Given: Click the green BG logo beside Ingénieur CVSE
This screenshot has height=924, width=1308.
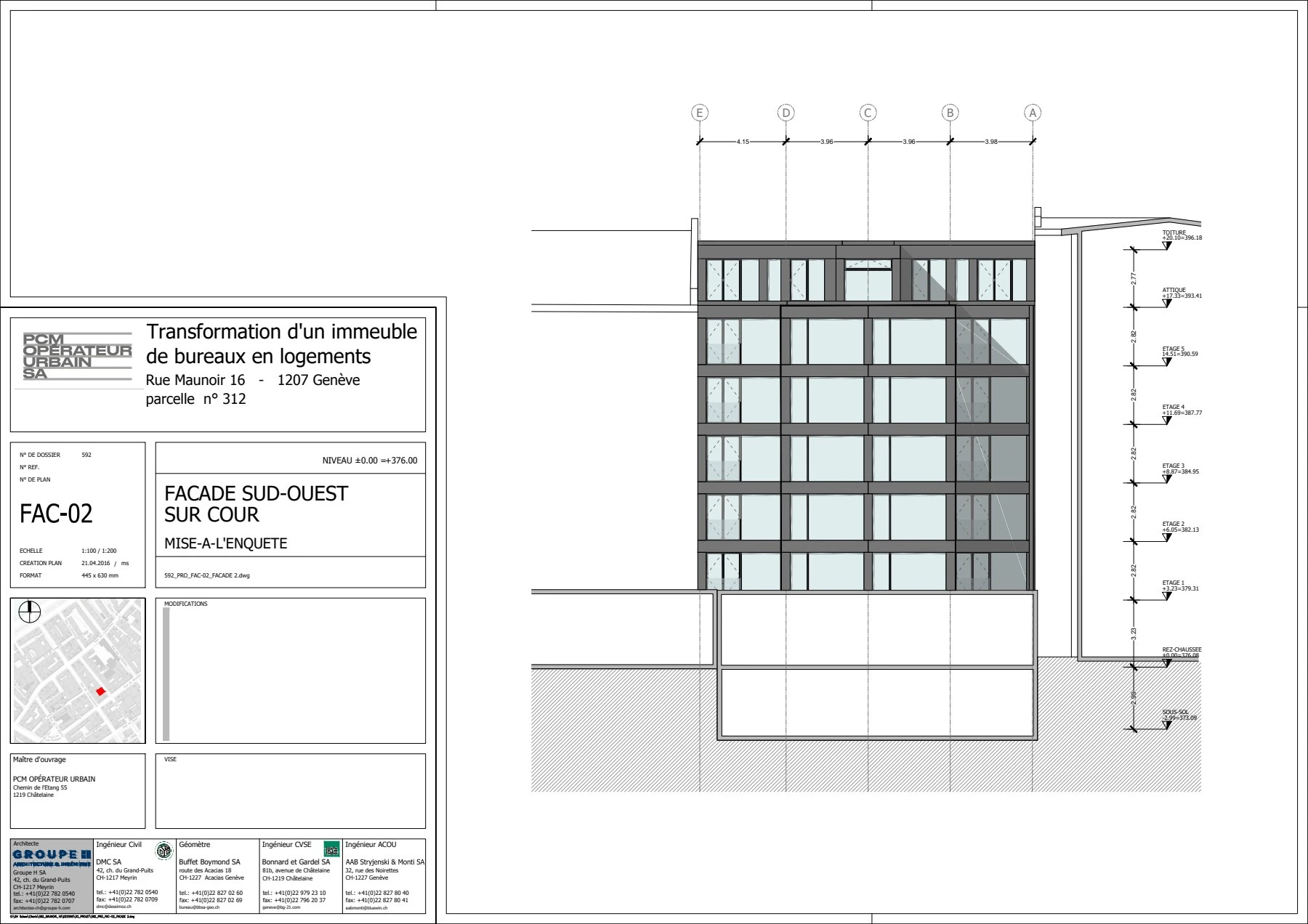Looking at the screenshot, I should tap(331, 849).
